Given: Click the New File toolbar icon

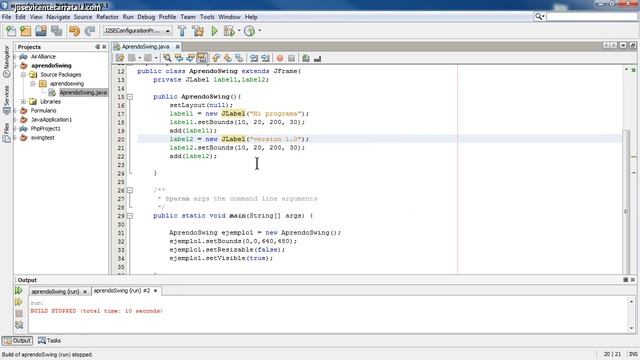Looking at the screenshot, I should click(x=11, y=31).
